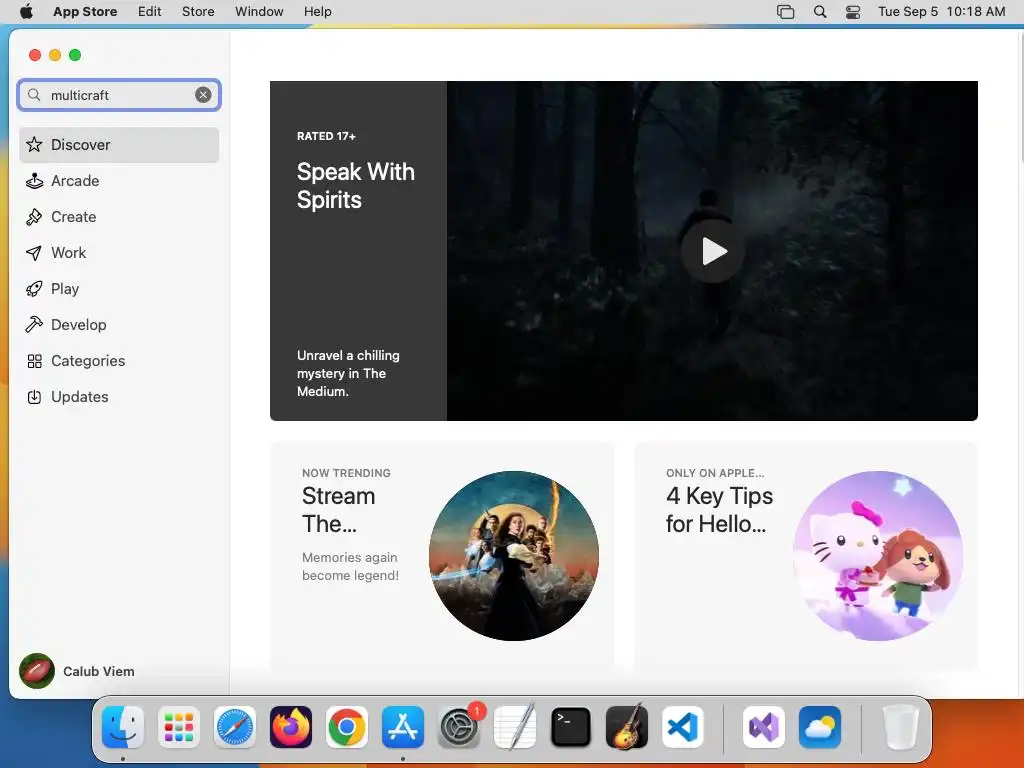Open the Help menu

point(317,12)
